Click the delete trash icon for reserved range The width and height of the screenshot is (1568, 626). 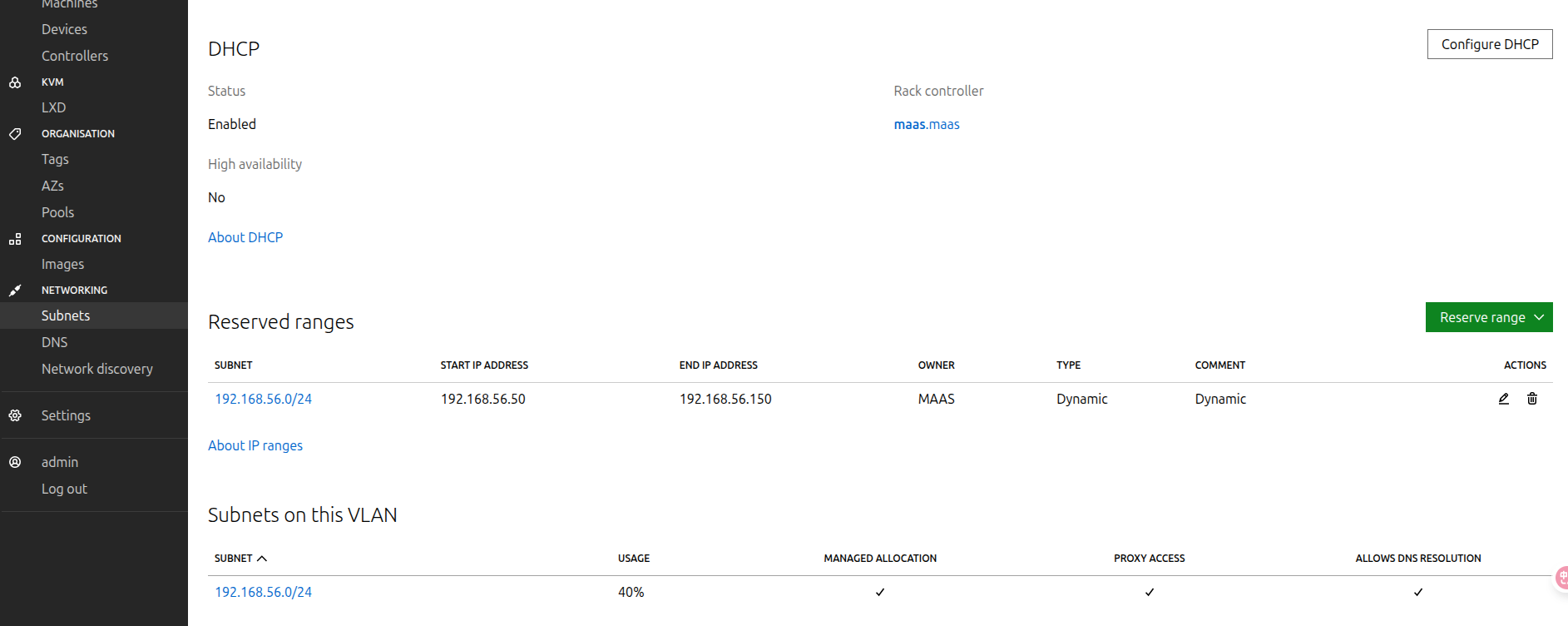(x=1531, y=399)
